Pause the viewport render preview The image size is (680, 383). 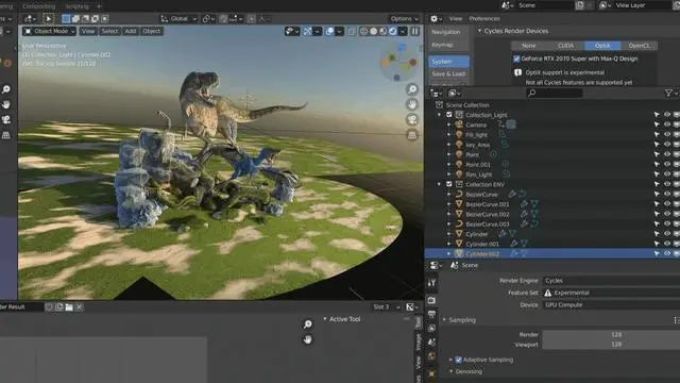(x=415, y=31)
